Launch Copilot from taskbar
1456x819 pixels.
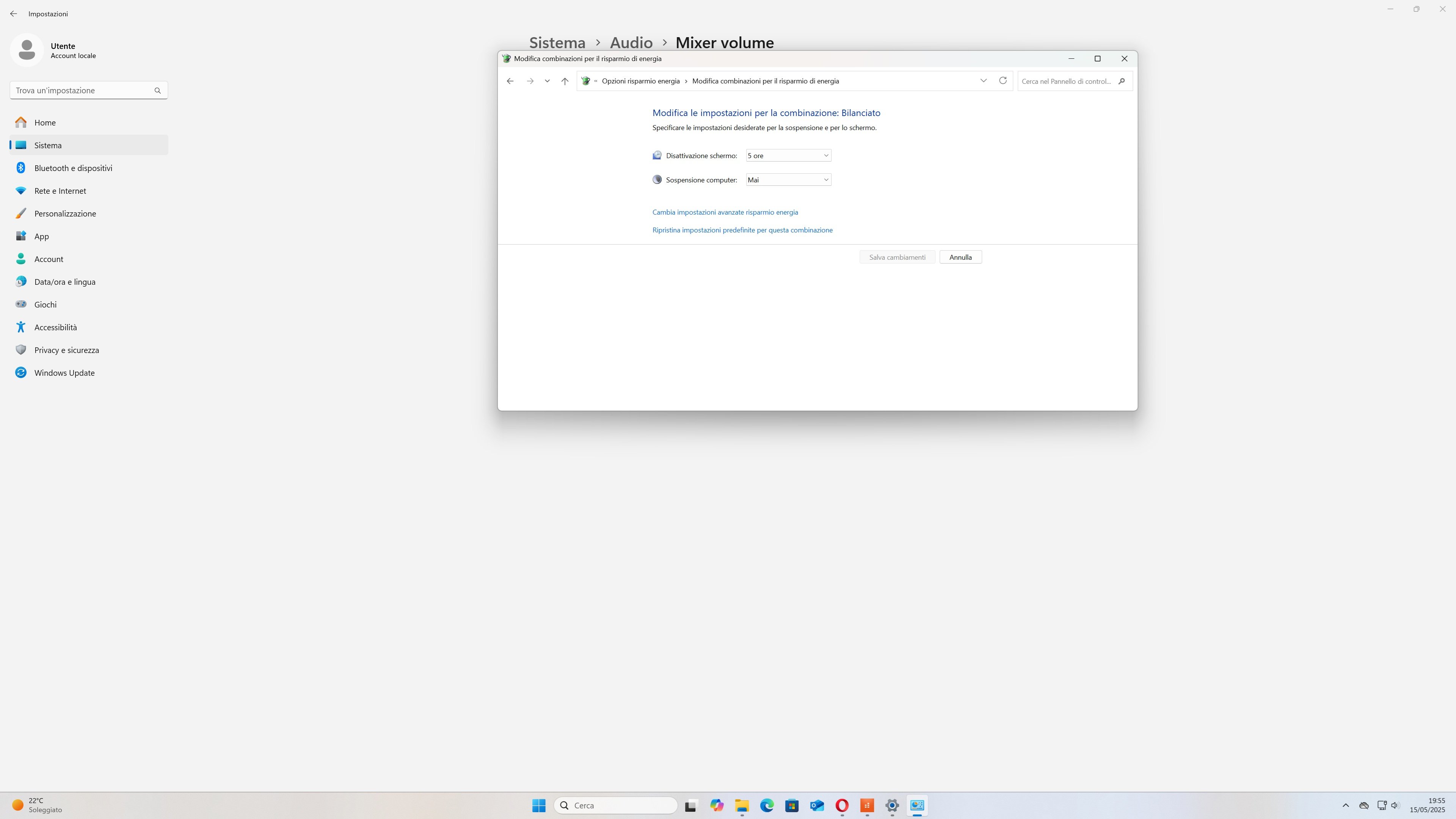[717, 805]
